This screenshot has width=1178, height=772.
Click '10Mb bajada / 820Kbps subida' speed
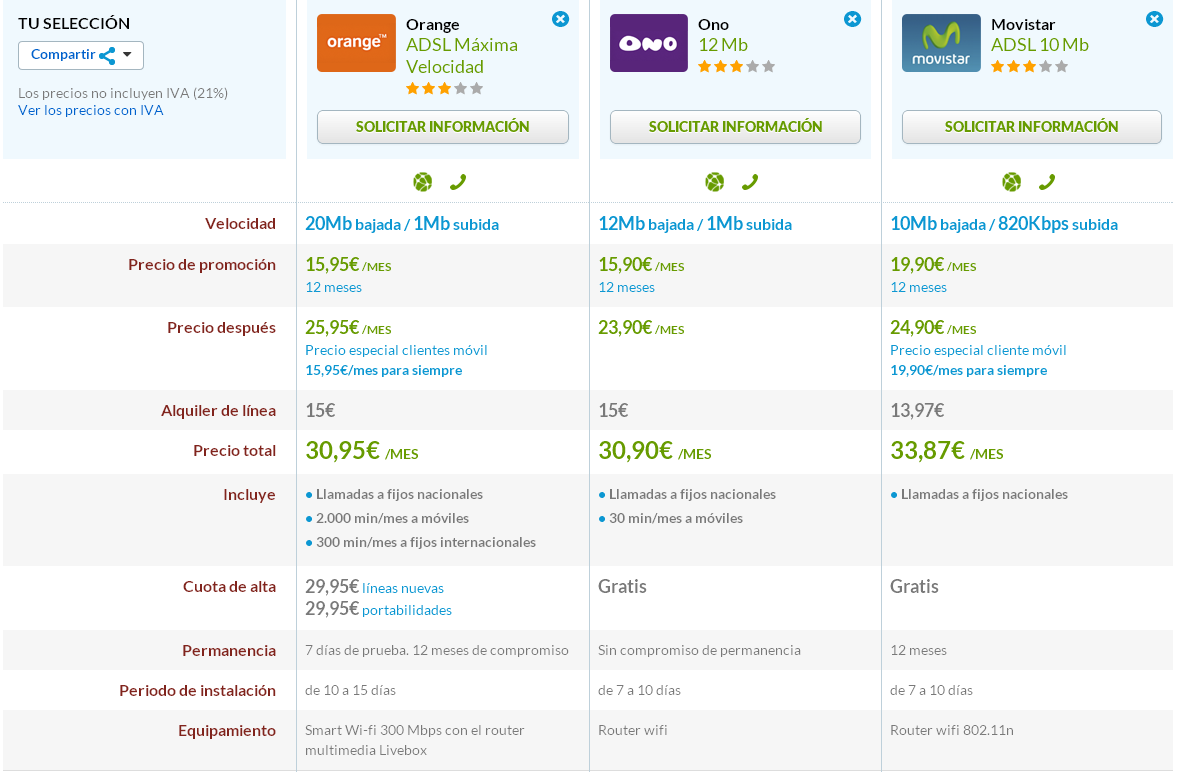pyautogui.click(x=1004, y=224)
